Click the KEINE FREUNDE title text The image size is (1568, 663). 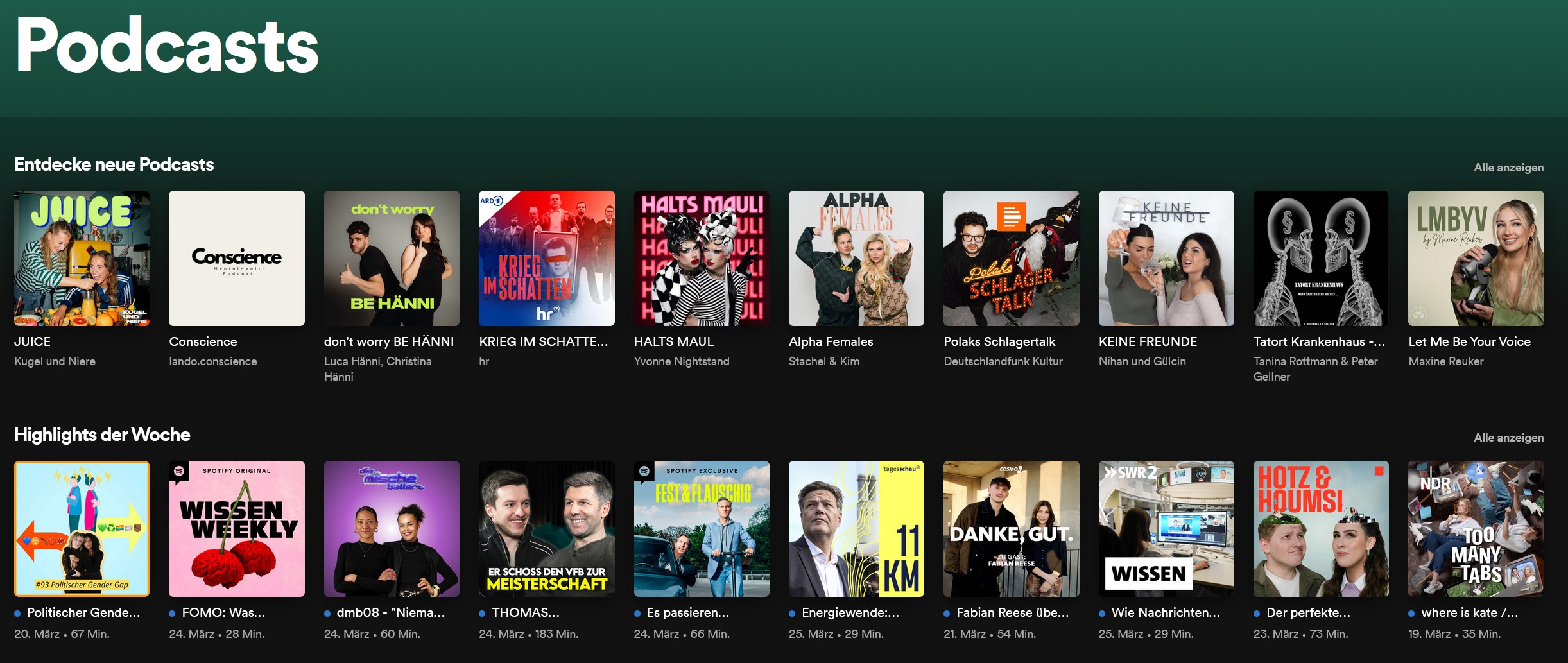click(x=1148, y=342)
